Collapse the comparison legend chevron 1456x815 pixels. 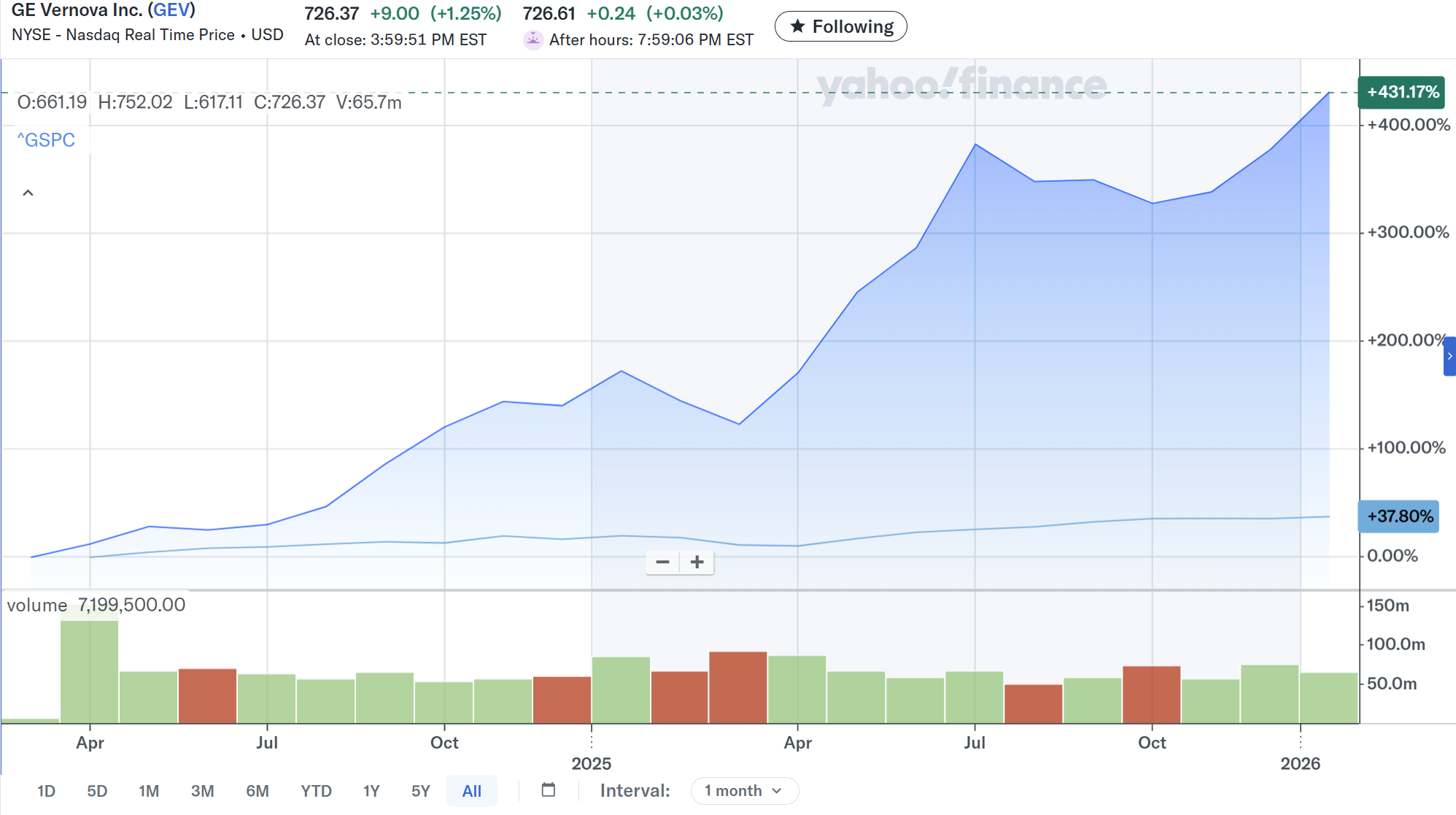28,193
